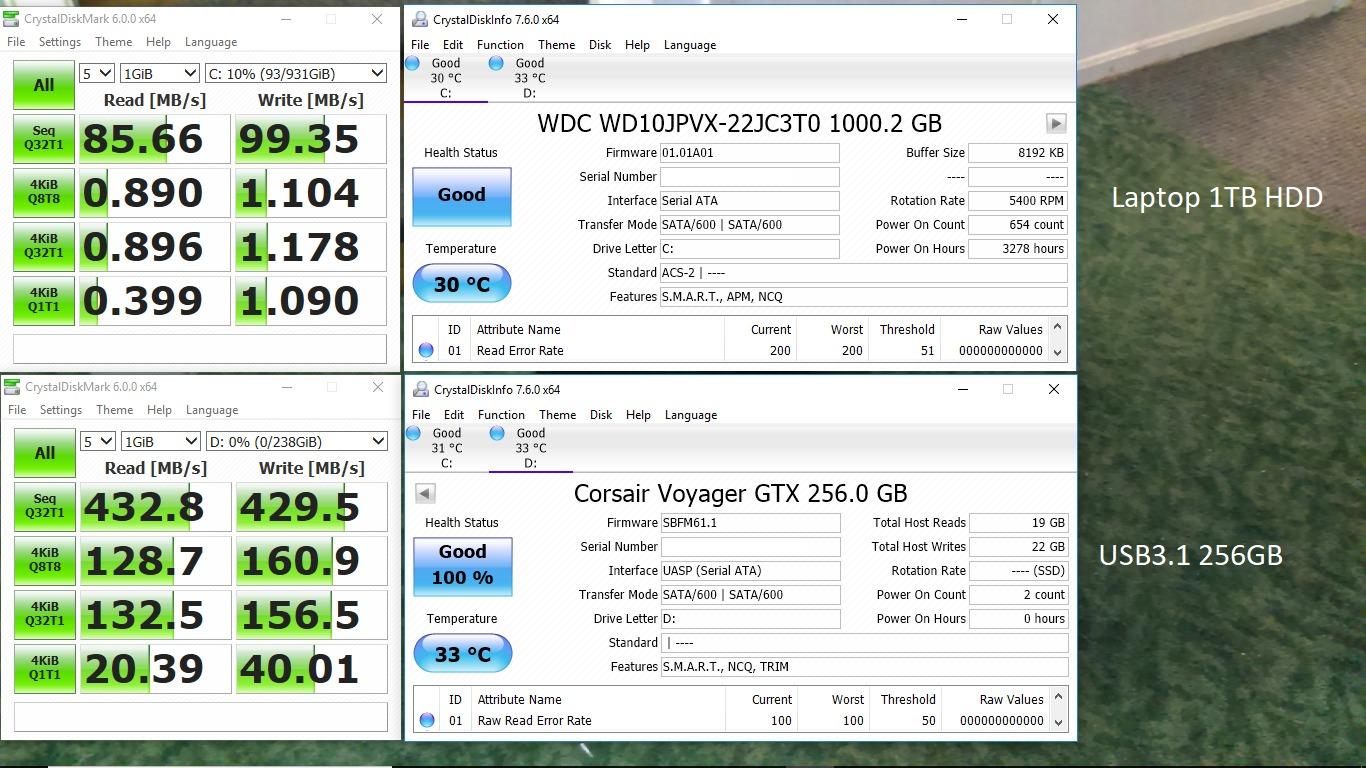
Task: Run 4KiB Q1T1 test in bottom CrystalDiskMark
Action: tap(45, 669)
